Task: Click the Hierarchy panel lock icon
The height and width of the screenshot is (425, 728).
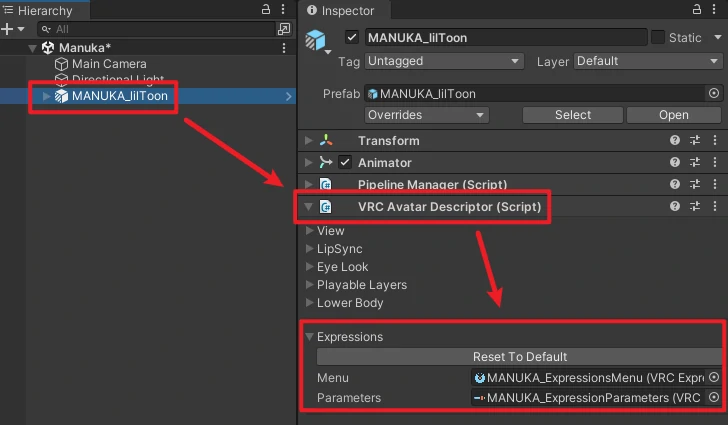Action: tap(265, 9)
